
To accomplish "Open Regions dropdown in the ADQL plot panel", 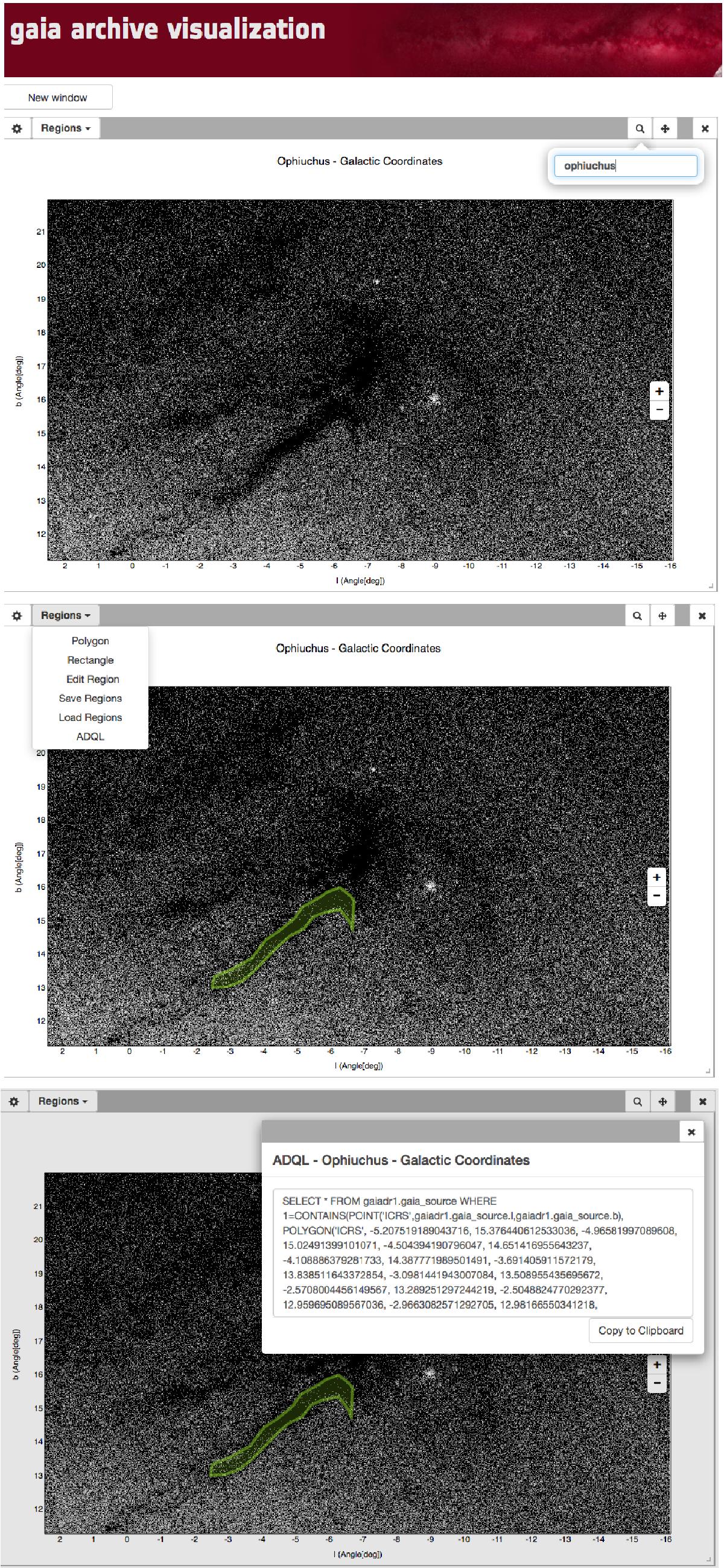I will [63, 1102].
